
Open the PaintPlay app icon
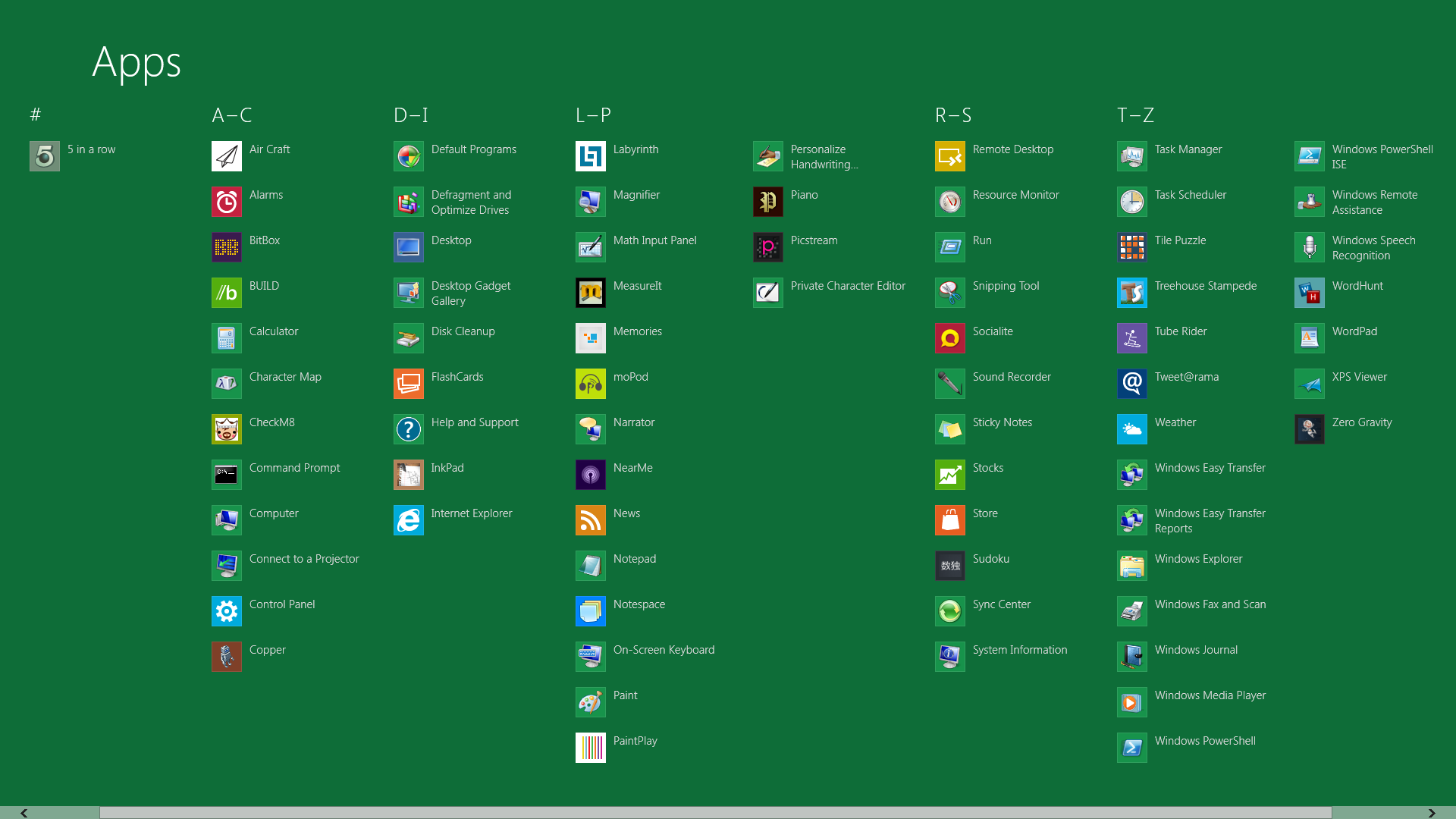(590, 748)
